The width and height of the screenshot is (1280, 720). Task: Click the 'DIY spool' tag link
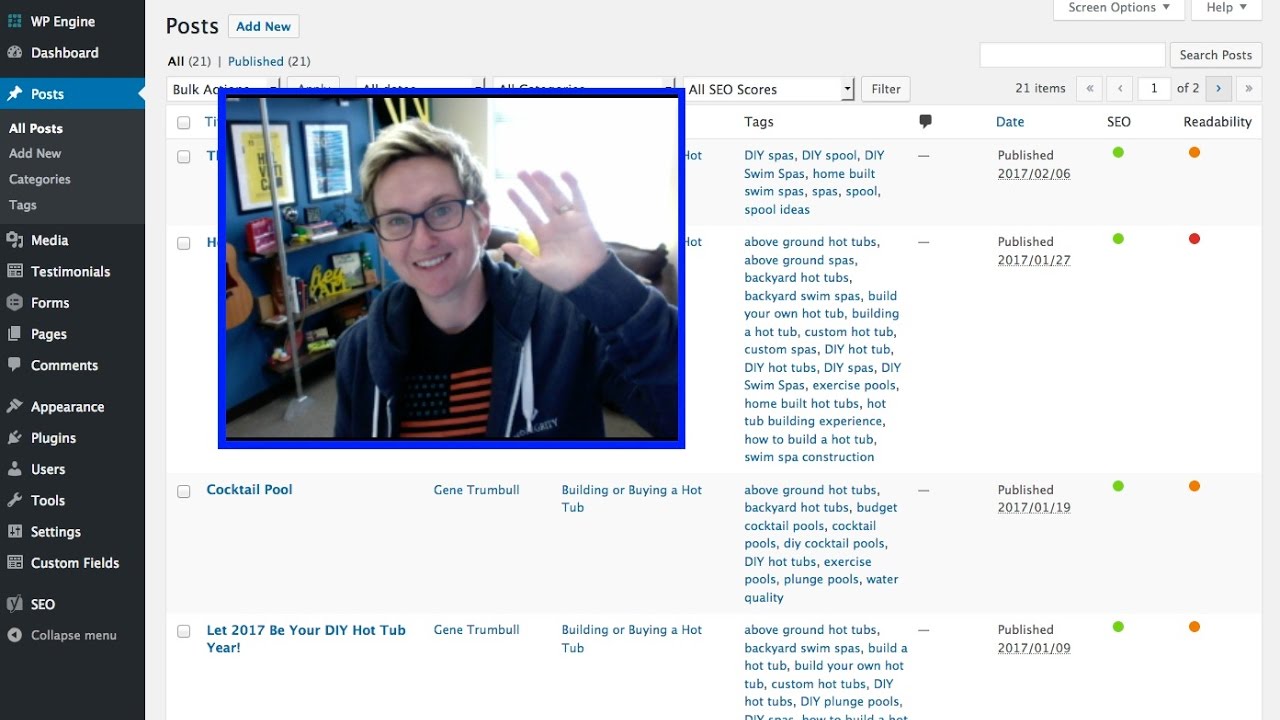click(829, 155)
